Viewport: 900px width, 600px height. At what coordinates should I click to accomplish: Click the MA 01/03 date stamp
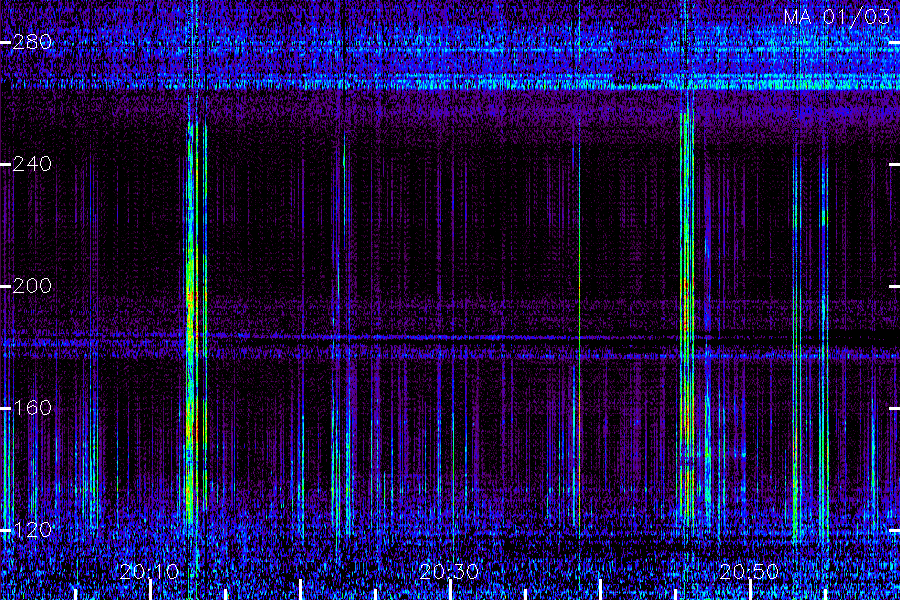coord(837,17)
